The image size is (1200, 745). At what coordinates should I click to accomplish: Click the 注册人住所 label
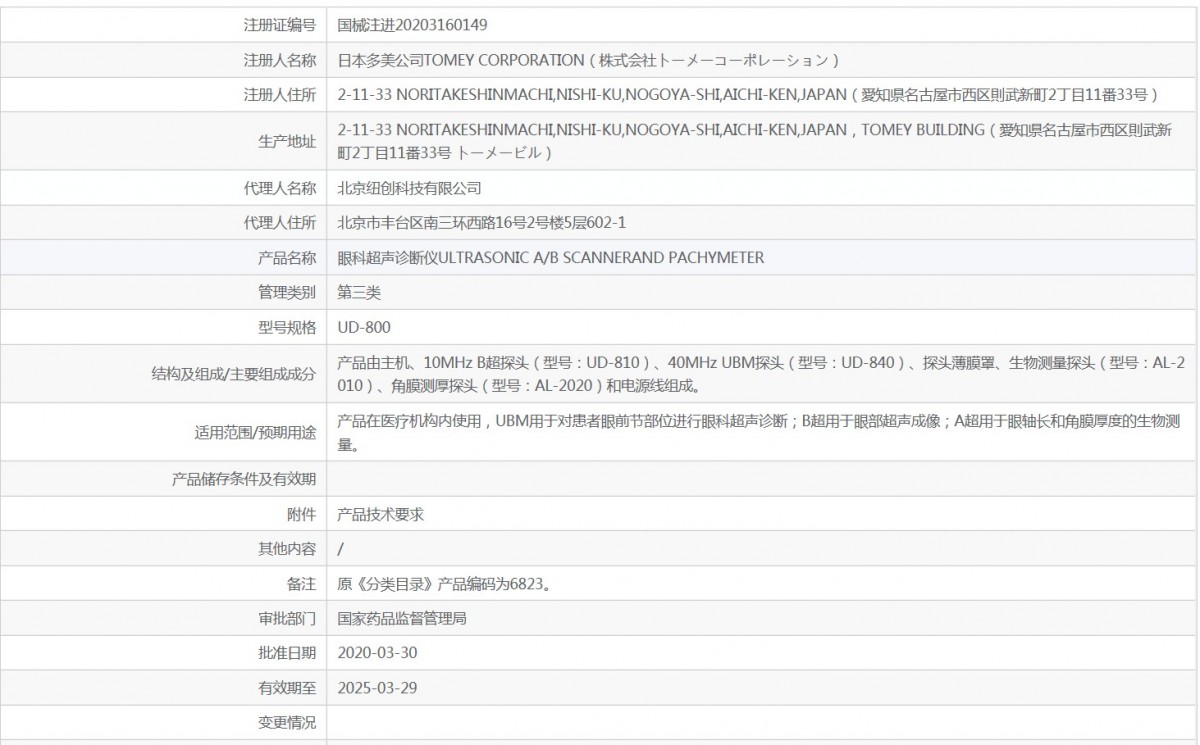pos(279,95)
